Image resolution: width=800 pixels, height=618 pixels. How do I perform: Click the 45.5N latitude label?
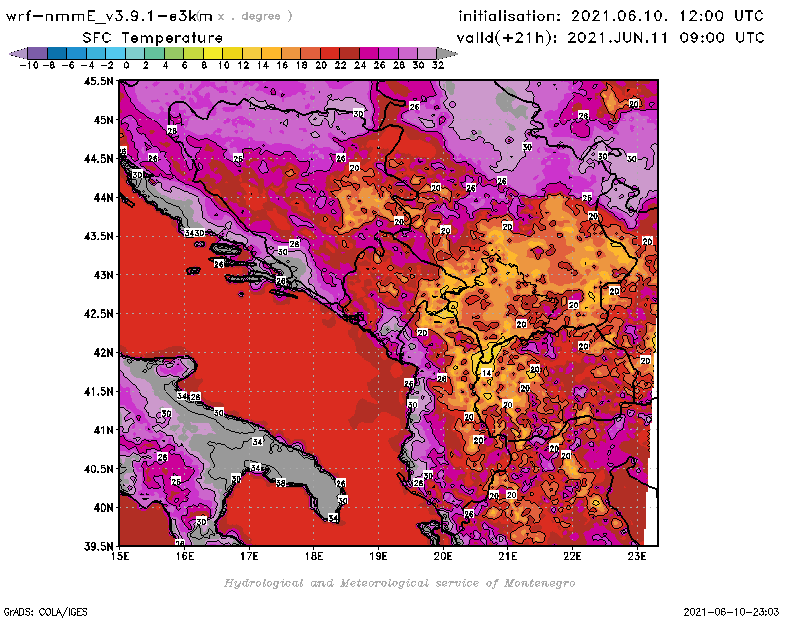pyautogui.click(x=98, y=81)
